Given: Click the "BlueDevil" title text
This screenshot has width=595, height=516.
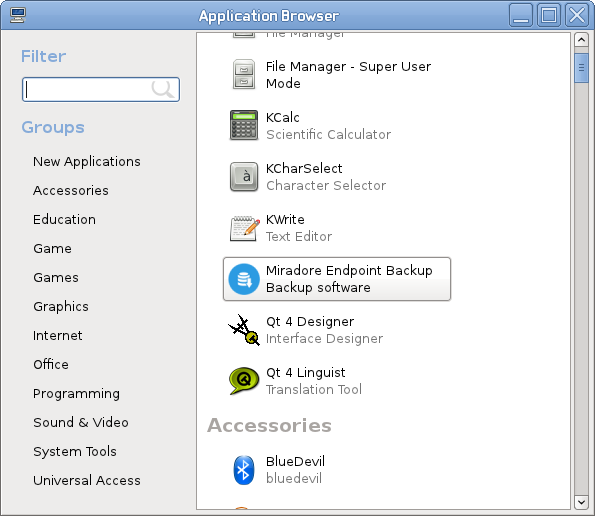Looking at the screenshot, I should 295,461.
